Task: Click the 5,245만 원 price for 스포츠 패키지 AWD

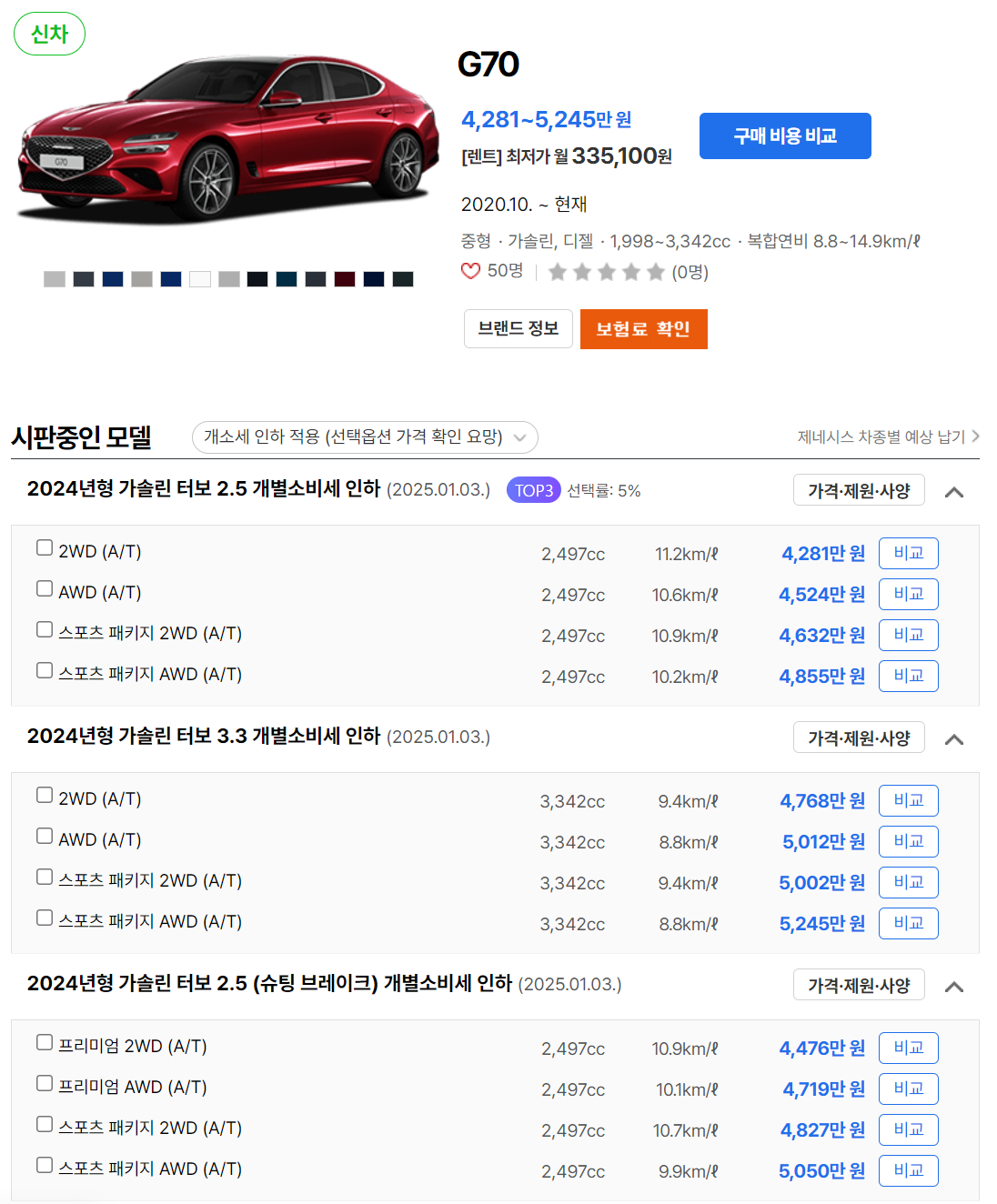Action: point(821,924)
